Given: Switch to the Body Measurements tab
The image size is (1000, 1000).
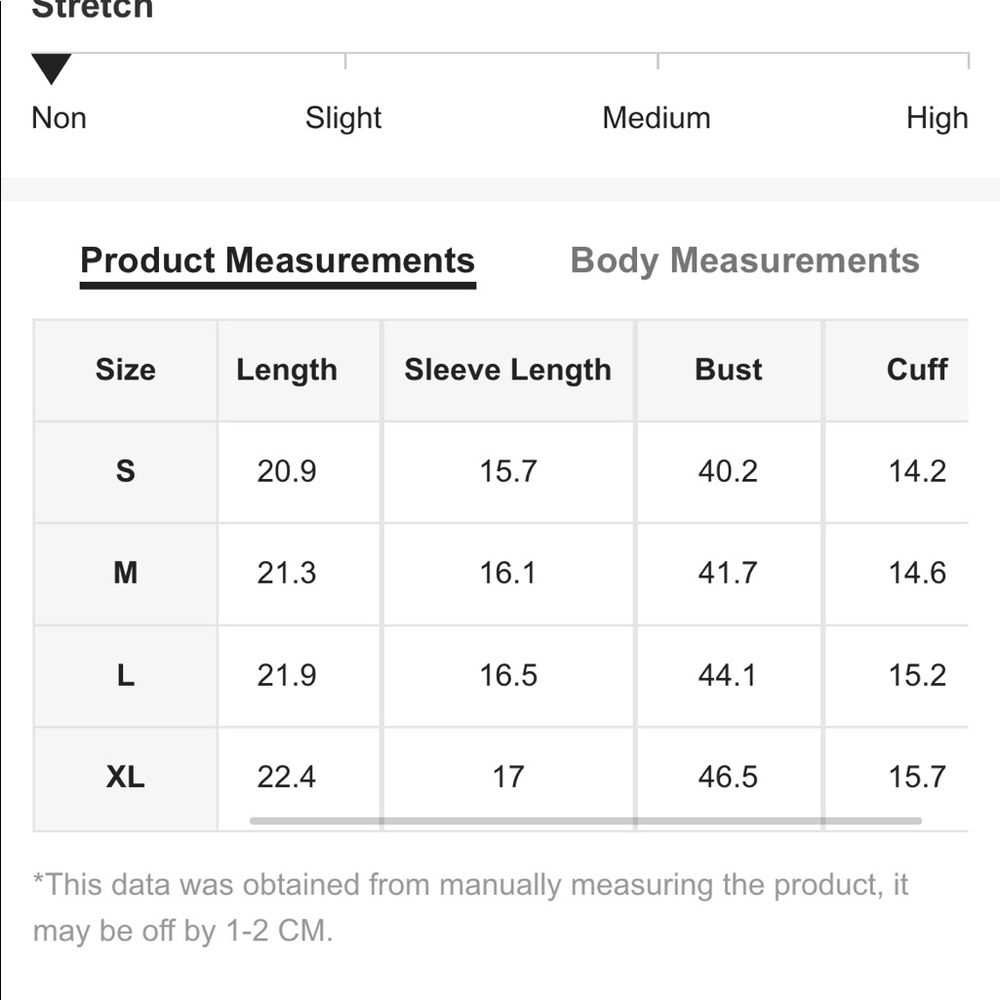Looking at the screenshot, I should (x=744, y=261).
